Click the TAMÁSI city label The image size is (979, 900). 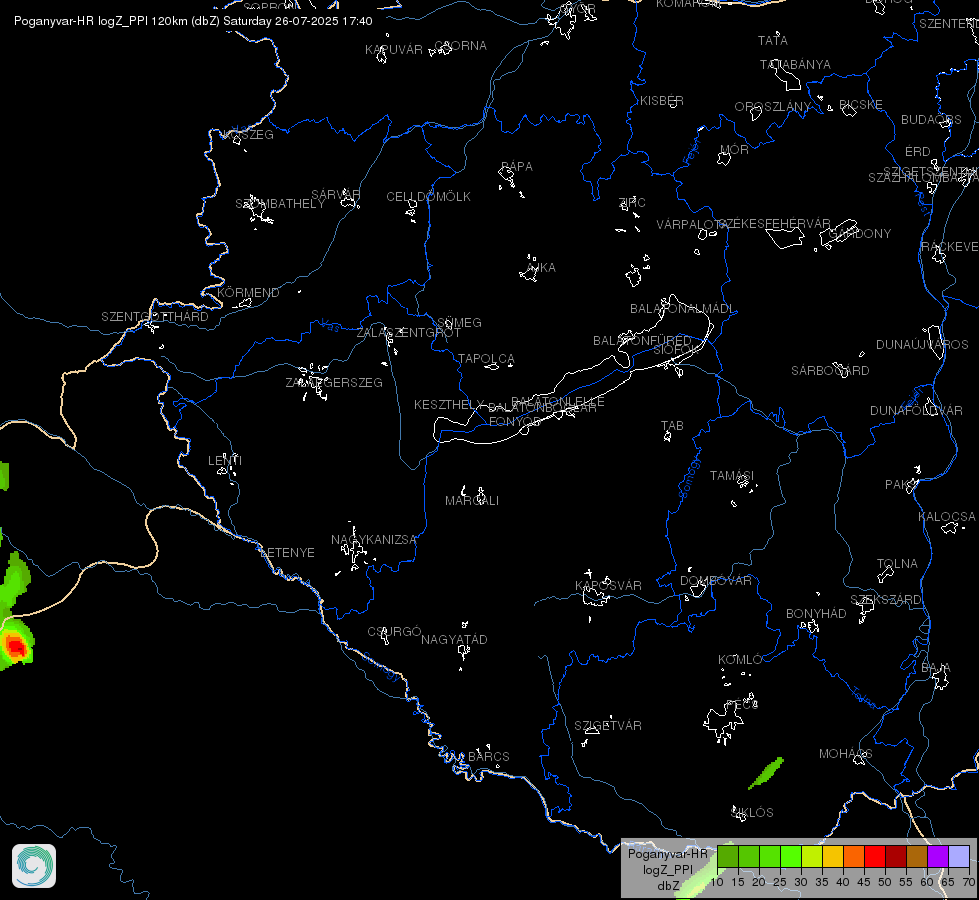(x=732, y=476)
